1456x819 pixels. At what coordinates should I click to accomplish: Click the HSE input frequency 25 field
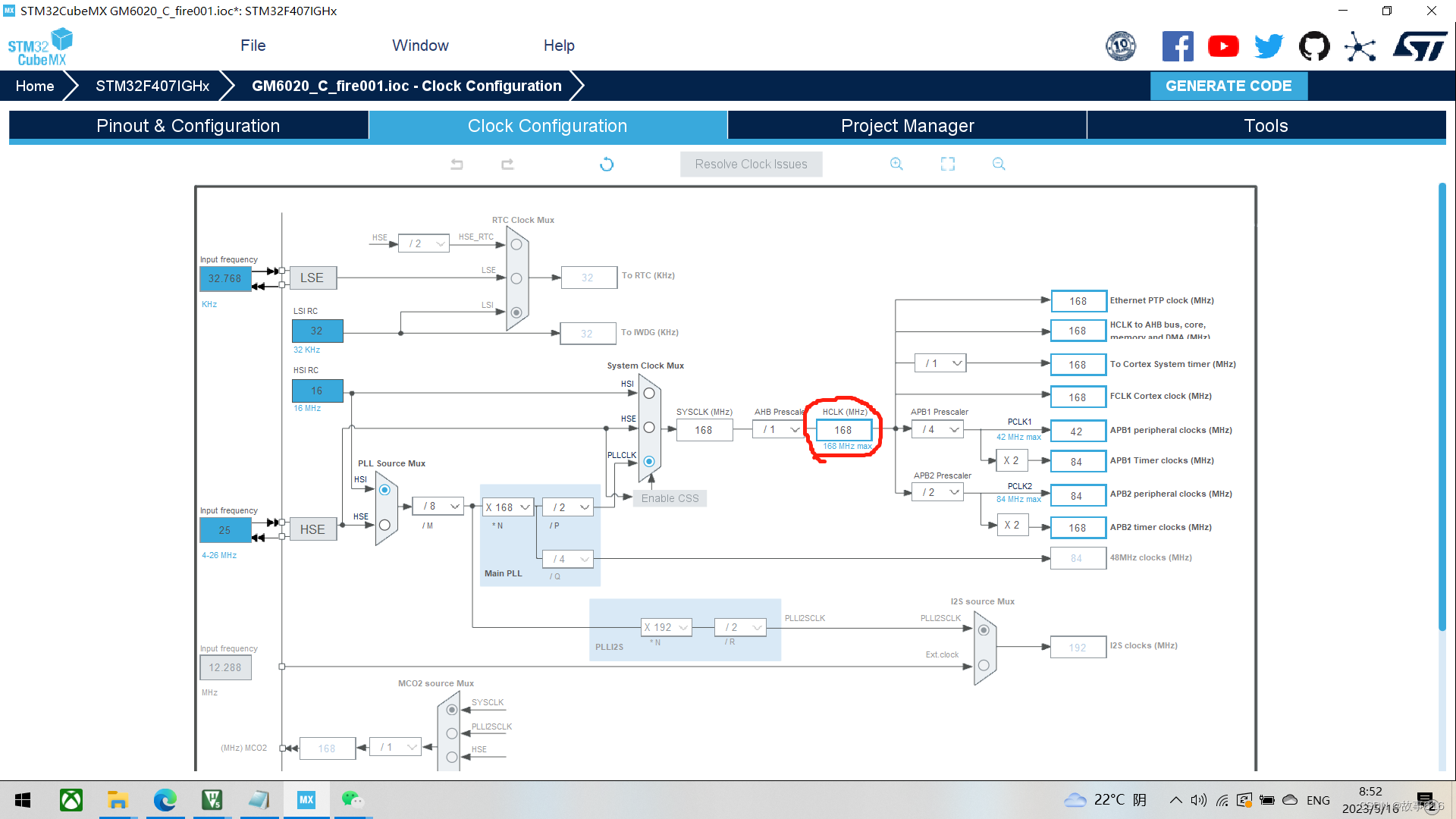(224, 530)
